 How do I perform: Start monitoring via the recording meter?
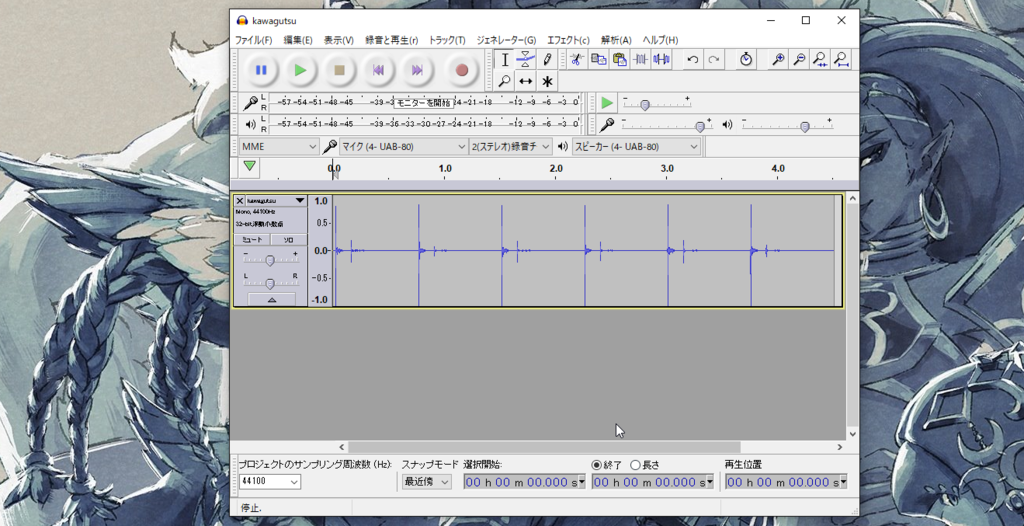(423, 103)
